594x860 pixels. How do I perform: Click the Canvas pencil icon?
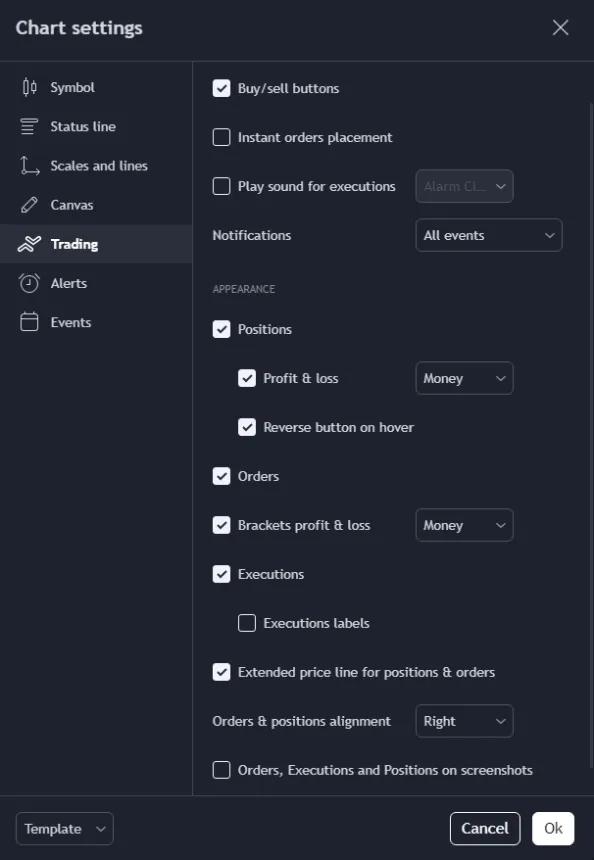coord(29,205)
